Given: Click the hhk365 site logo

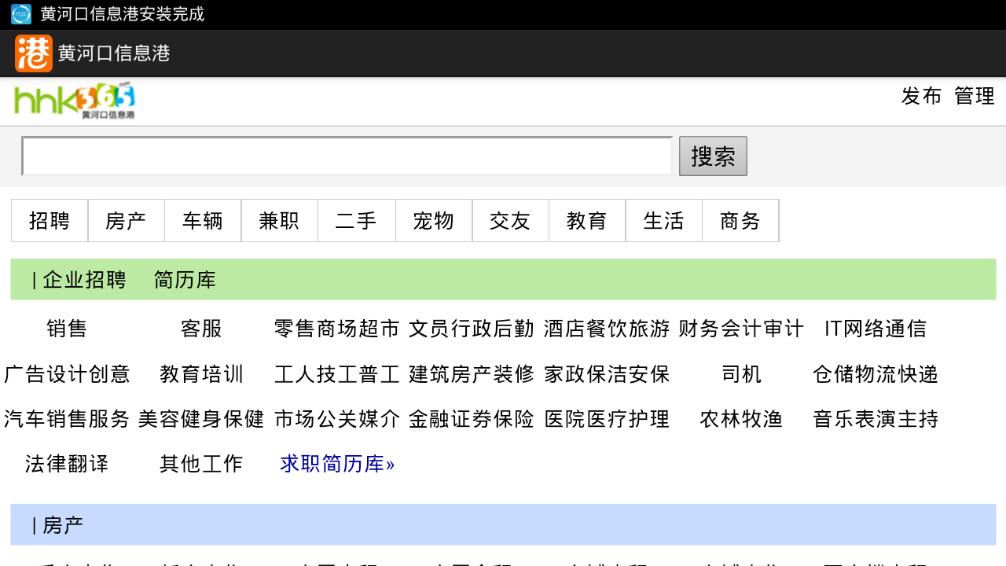Looking at the screenshot, I should tap(75, 101).
